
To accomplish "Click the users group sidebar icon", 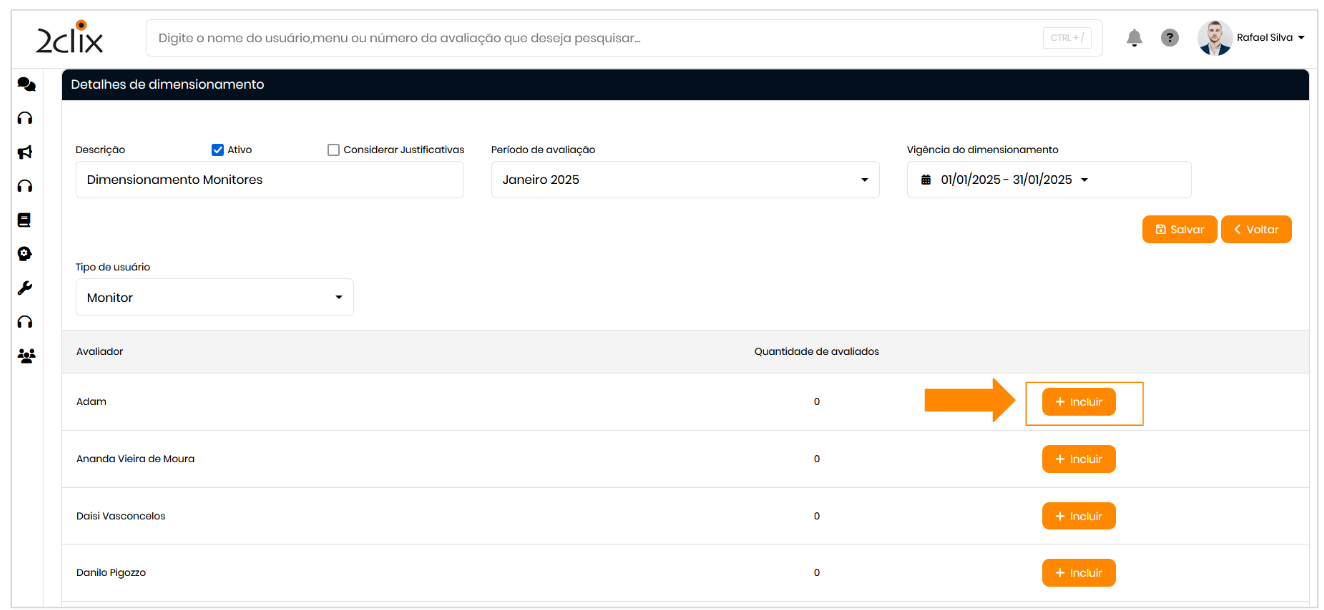I will (x=26, y=355).
